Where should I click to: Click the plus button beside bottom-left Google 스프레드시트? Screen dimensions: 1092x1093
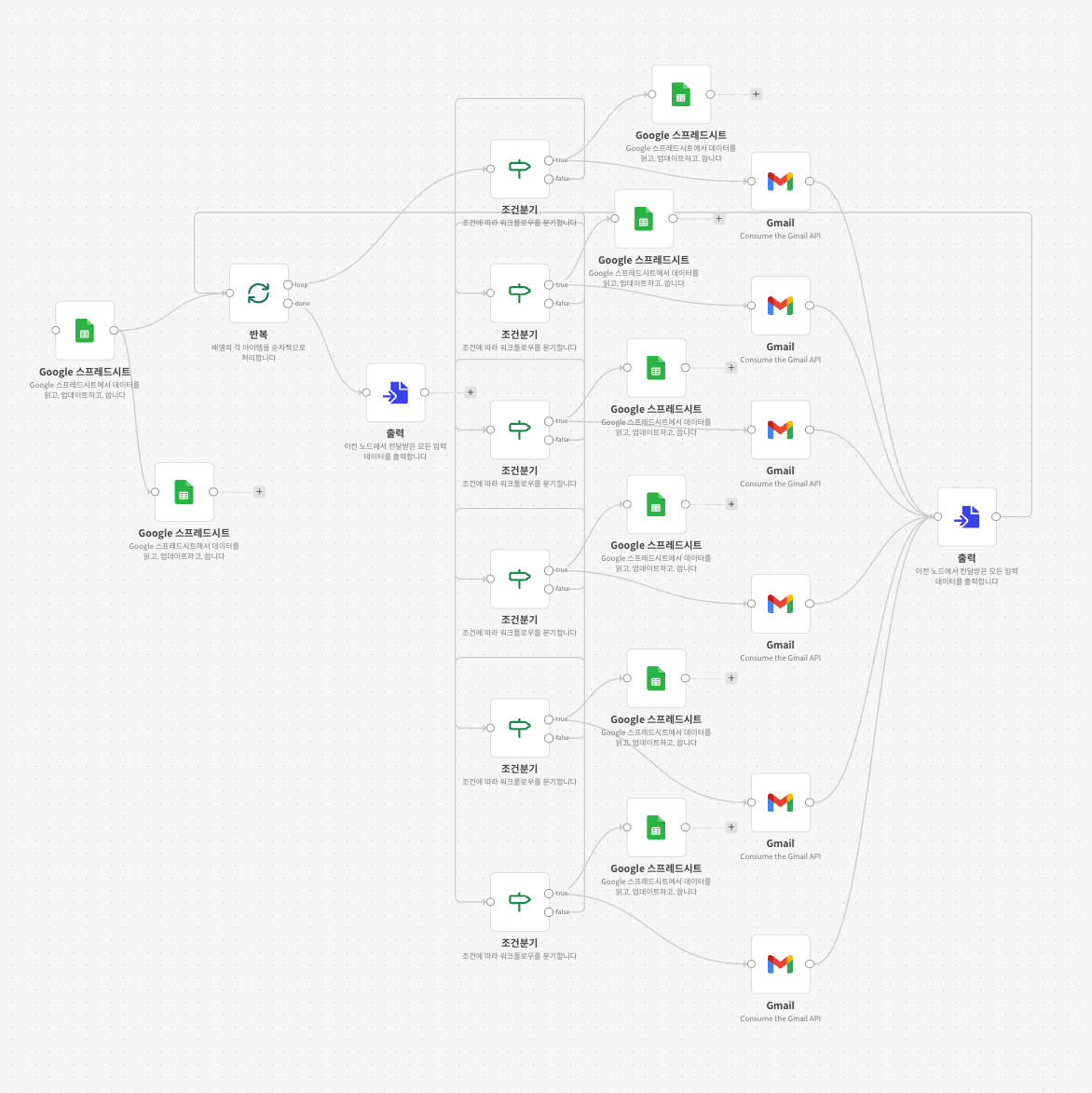259,492
